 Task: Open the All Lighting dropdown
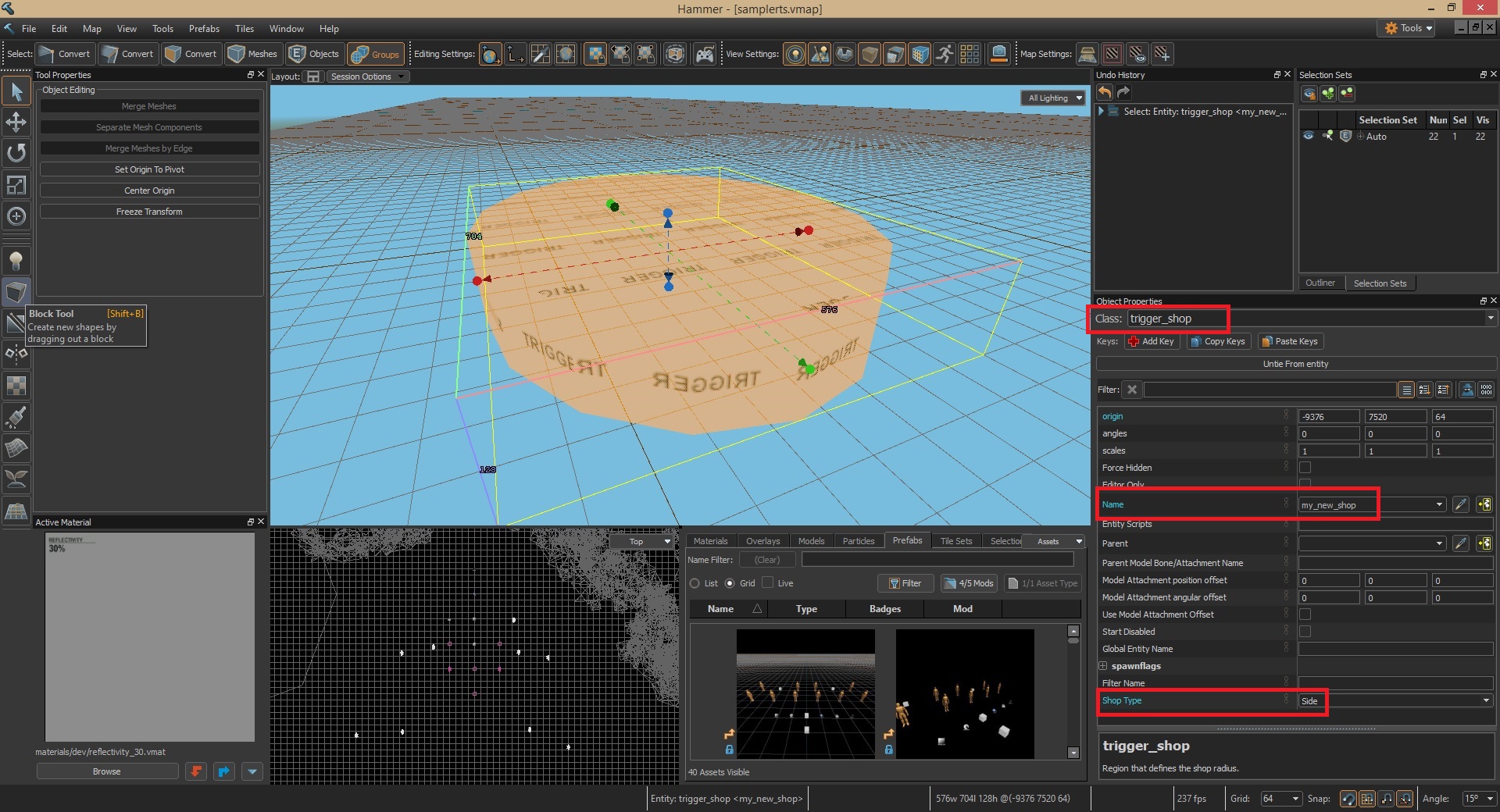1053,98
